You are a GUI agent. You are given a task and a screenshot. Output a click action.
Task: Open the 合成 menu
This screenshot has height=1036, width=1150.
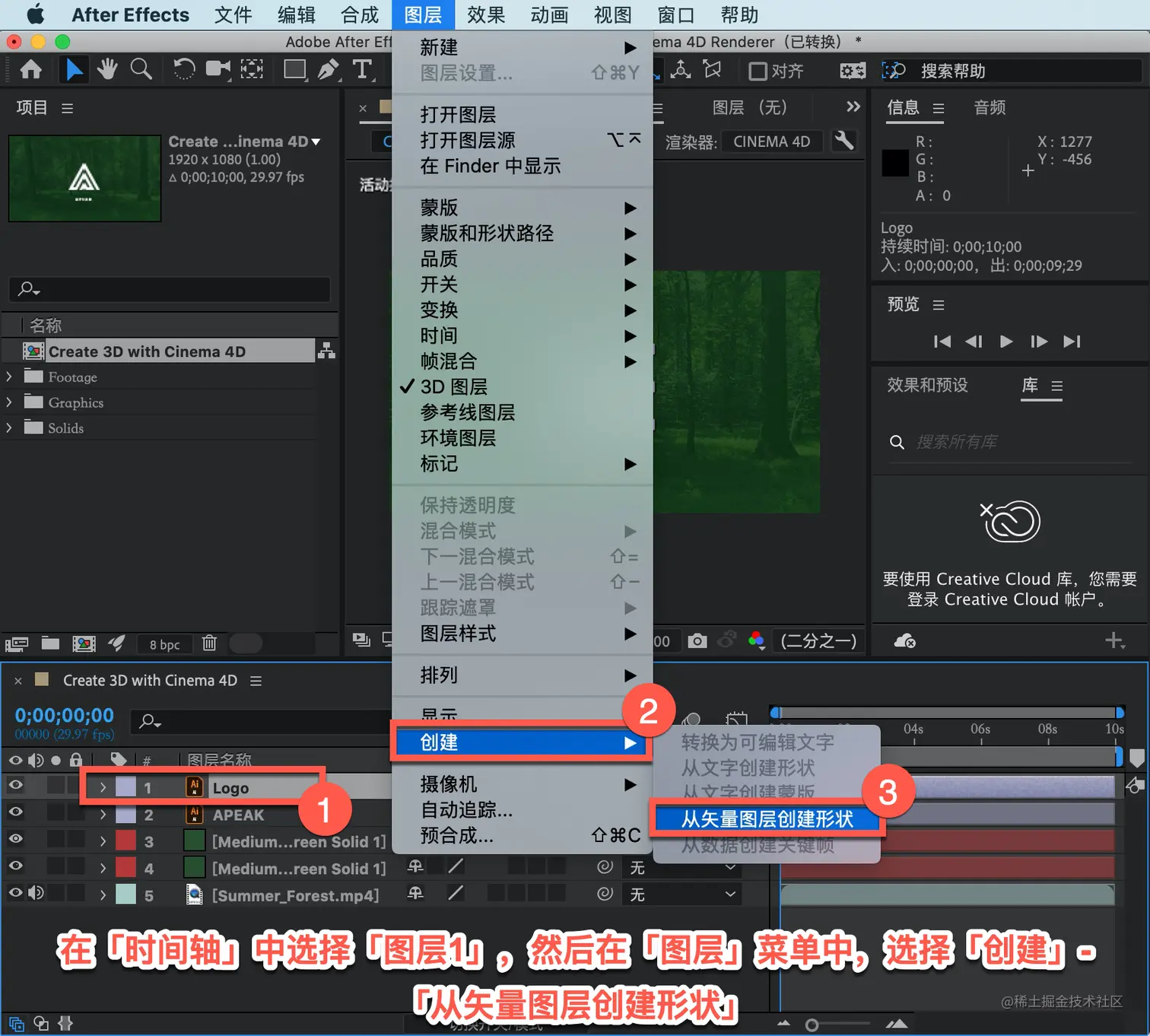[360, 15]
